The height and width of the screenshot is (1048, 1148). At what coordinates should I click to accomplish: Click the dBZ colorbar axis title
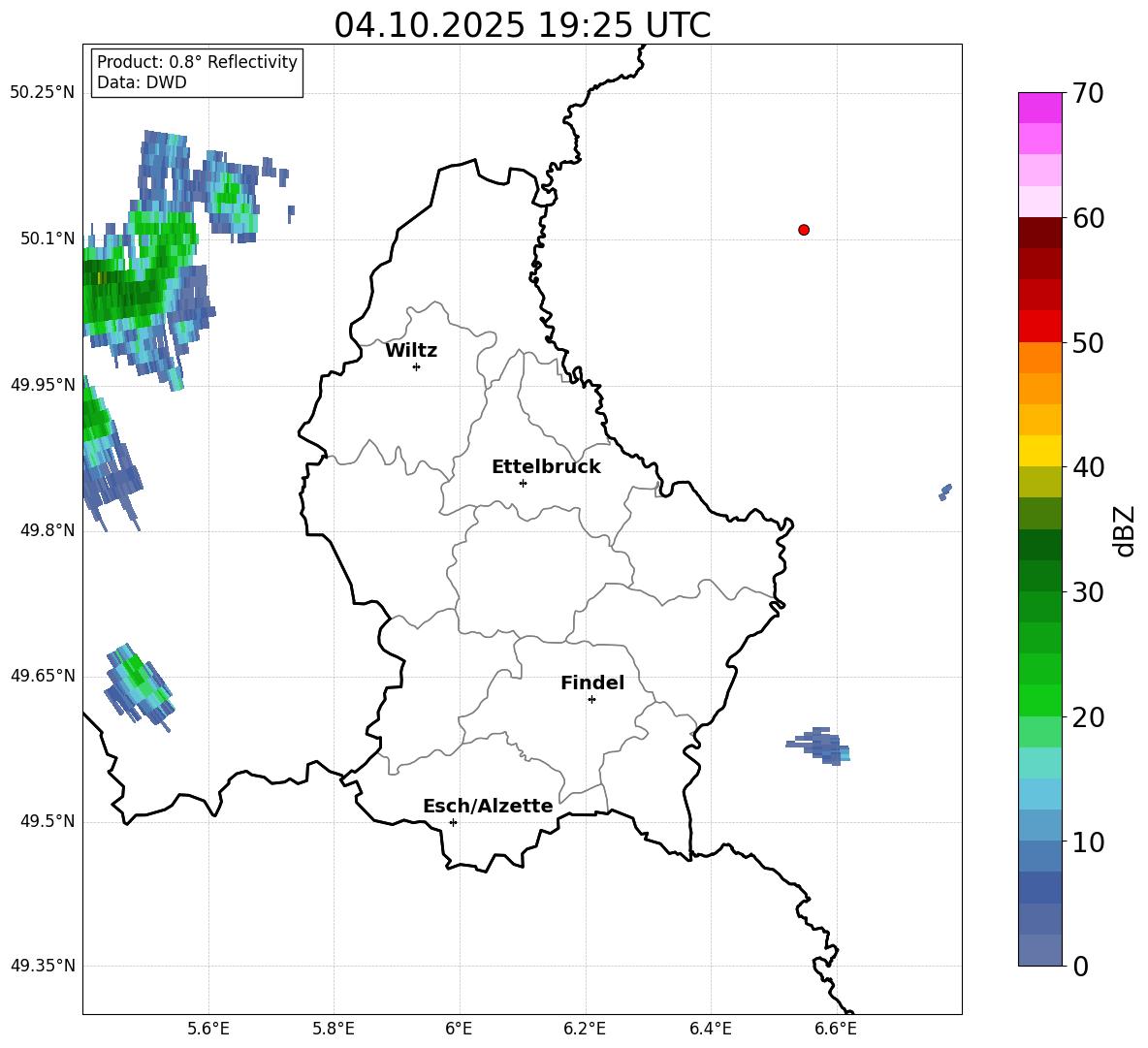[x=1126, y=530]
